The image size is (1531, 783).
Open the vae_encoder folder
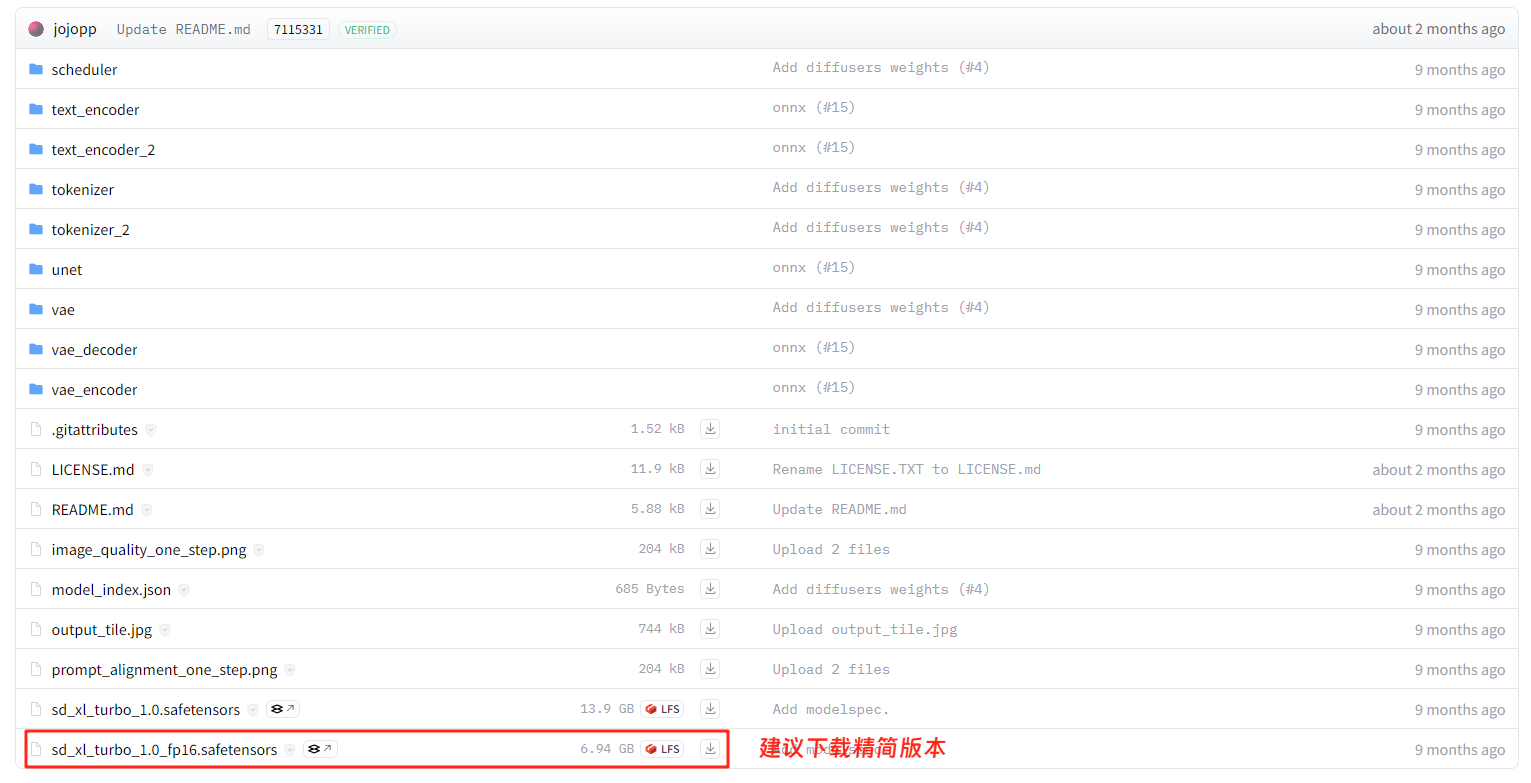pyautogui.click(x=94, y=389)
